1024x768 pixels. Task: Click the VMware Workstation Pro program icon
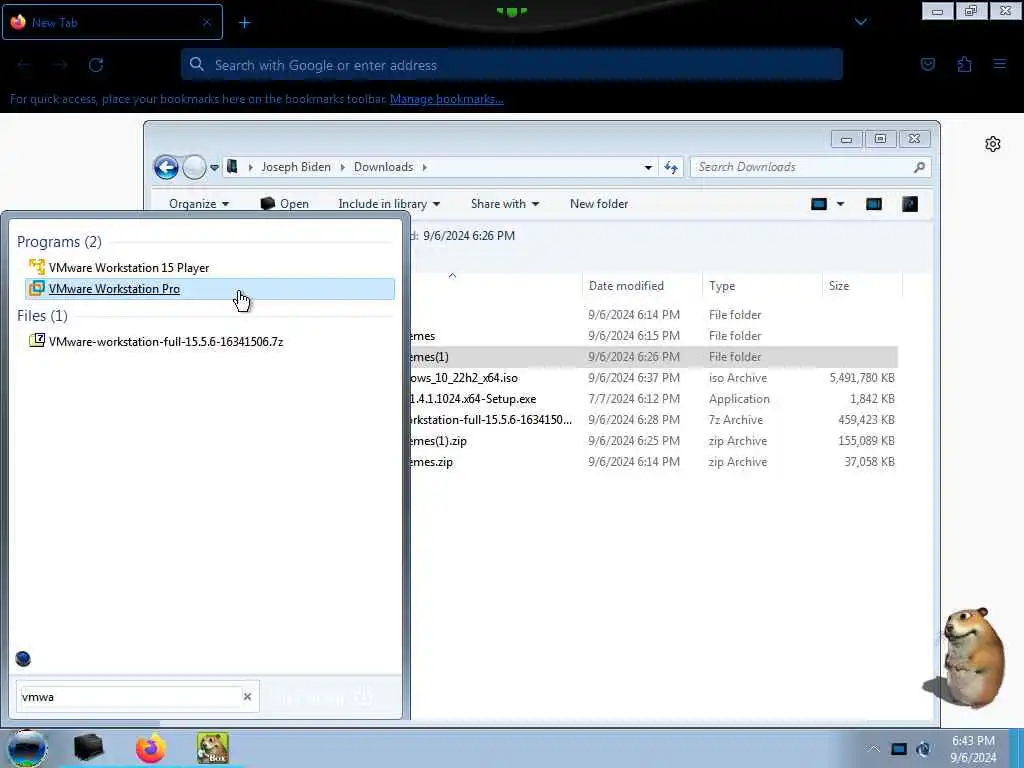pos(37,288)
